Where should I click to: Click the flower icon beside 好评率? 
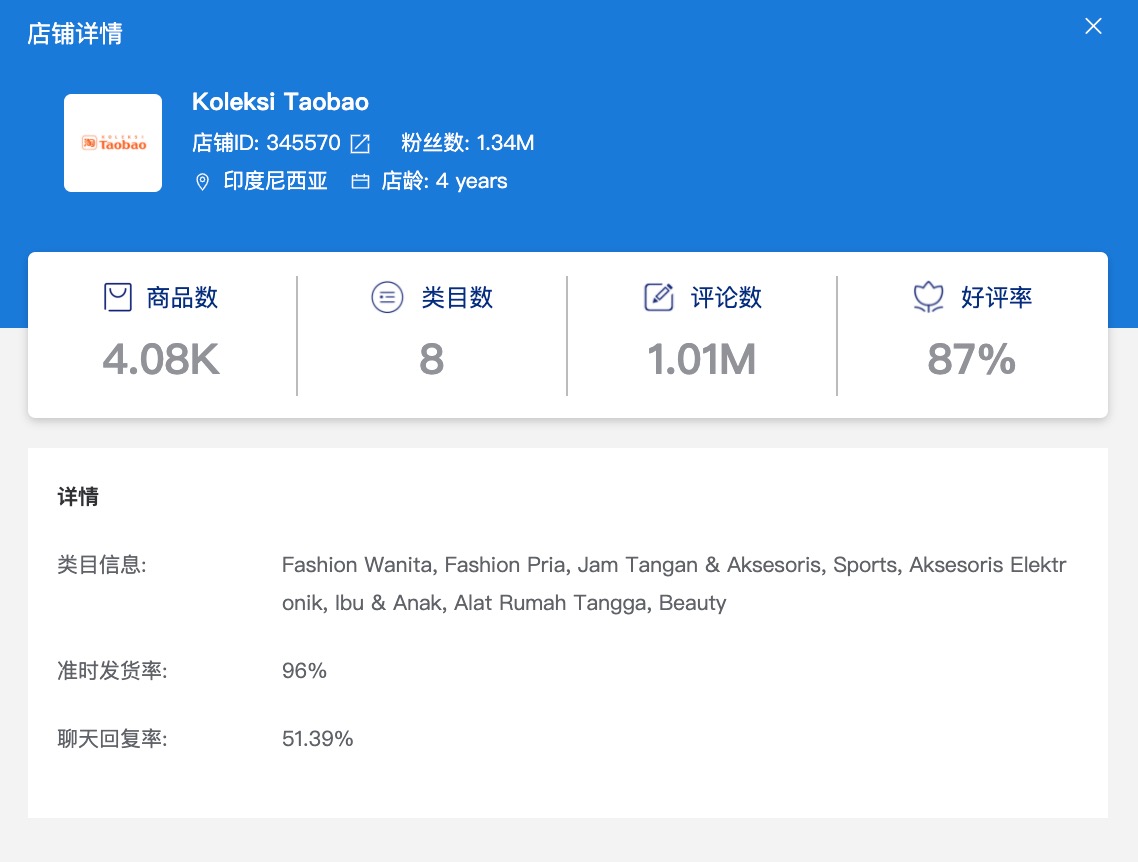click(928, 297)
